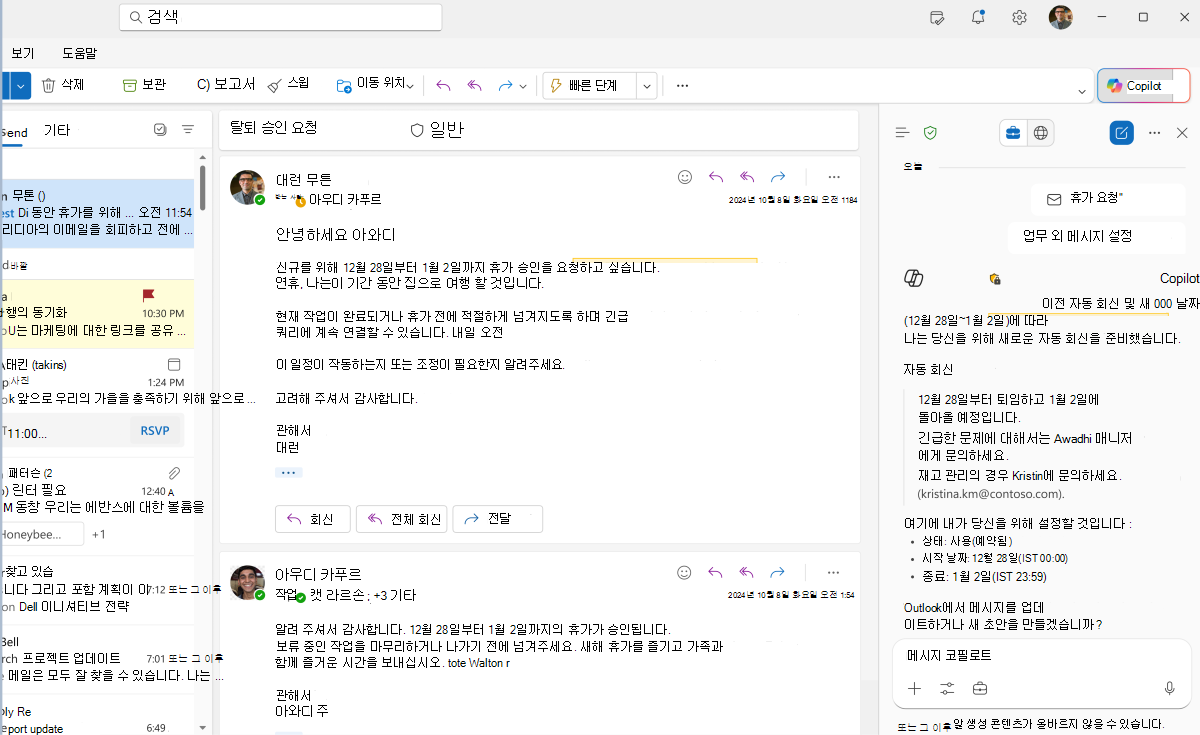Click the forward arrow in the ribbon
This screenshot has height=735, width=1200.
point(505,86)
